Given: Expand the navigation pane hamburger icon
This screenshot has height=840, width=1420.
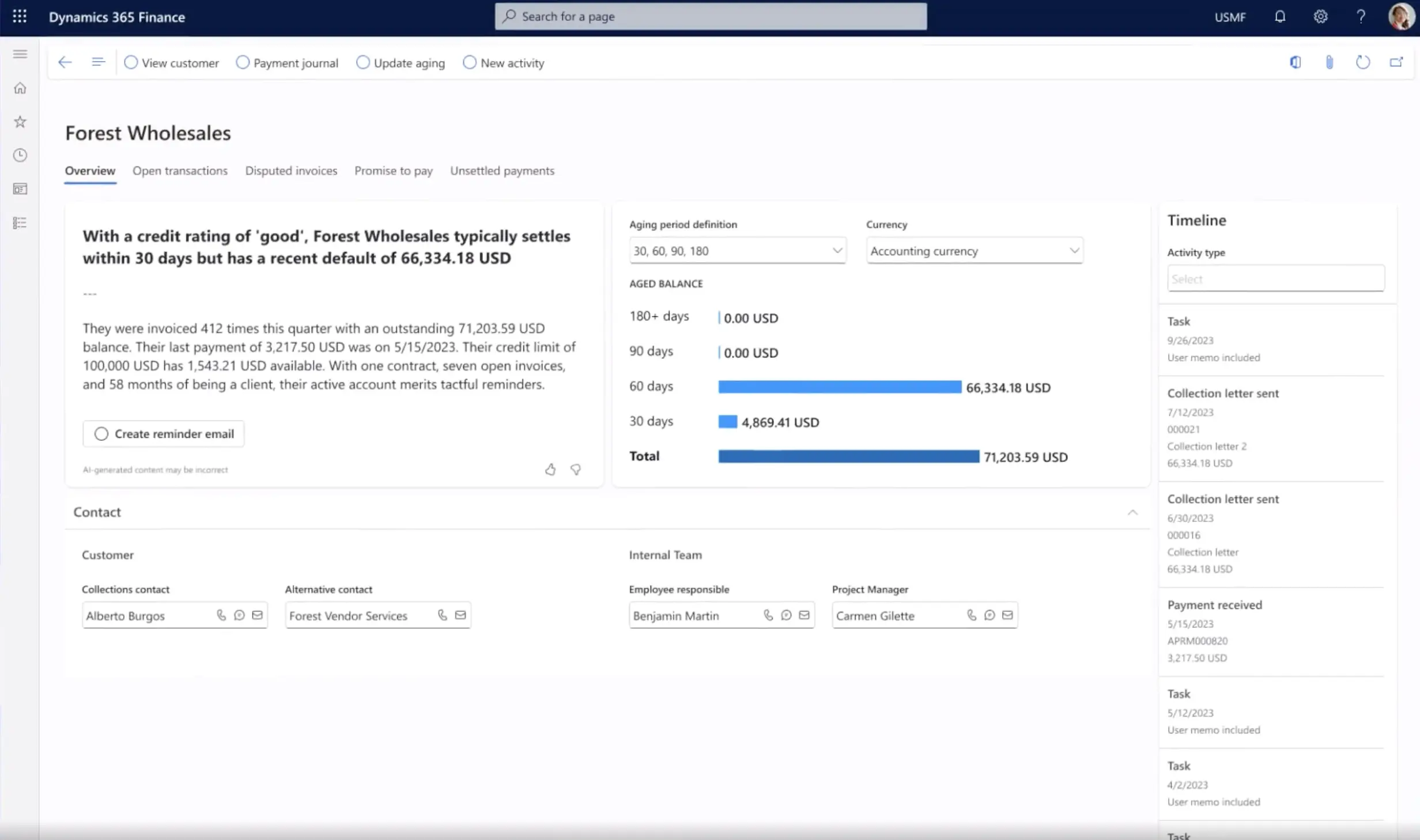Looking at the screenshot, I should coord(20,54).
